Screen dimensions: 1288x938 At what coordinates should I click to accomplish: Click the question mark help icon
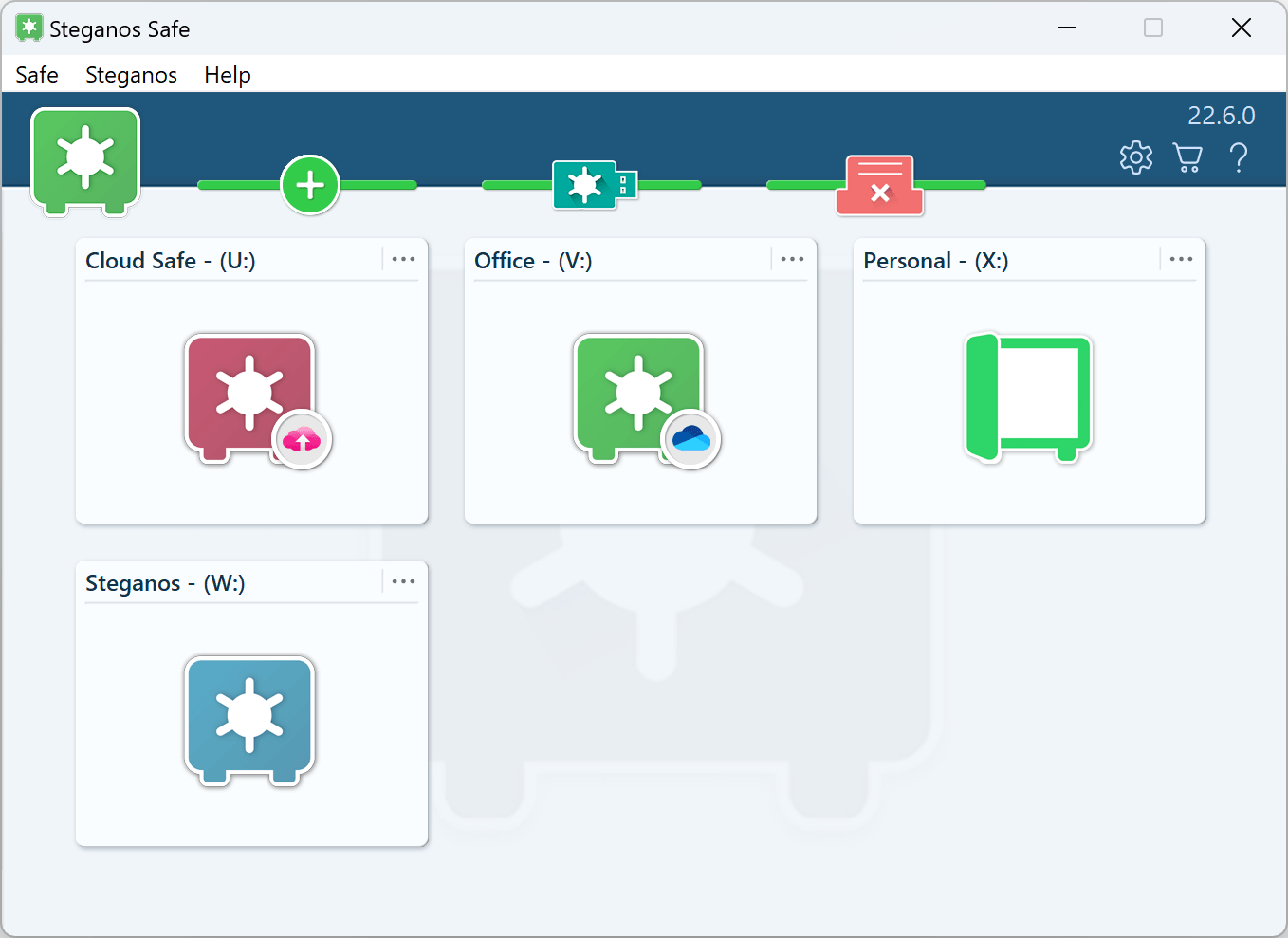1238,157
